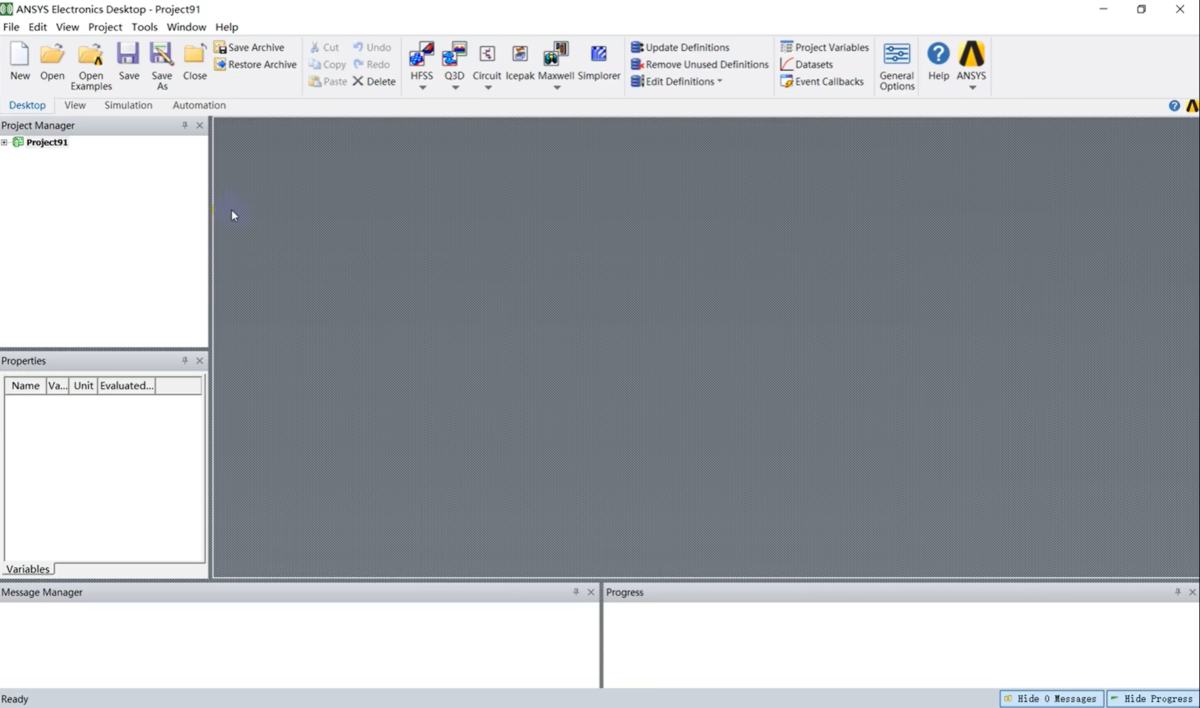Click Name column header in Properties

[26, 385]
